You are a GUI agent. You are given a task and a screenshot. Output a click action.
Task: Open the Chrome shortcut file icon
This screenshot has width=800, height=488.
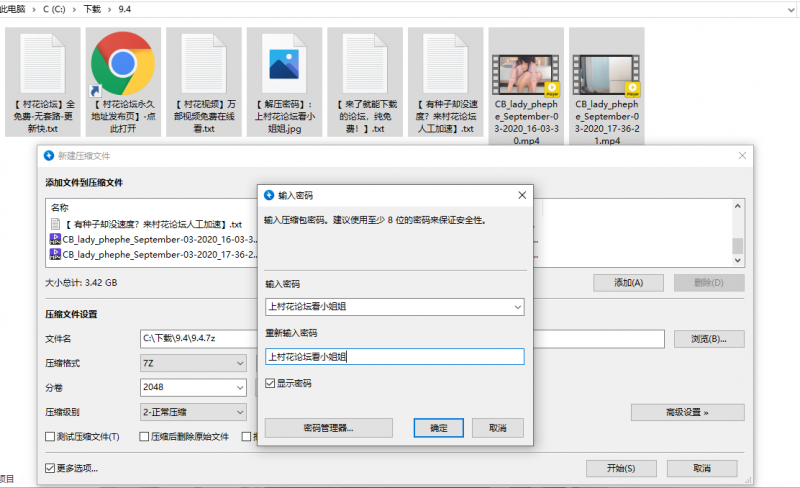(122, 63)
